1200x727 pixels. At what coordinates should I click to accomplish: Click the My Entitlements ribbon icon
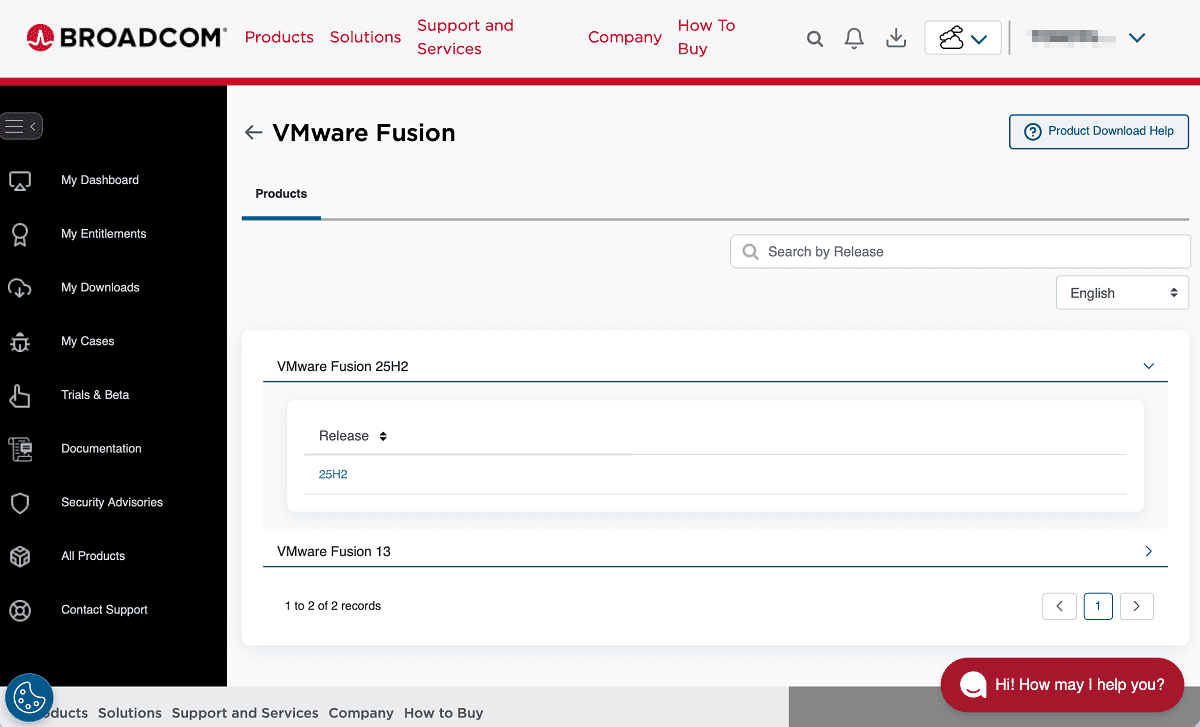point(20,234)
